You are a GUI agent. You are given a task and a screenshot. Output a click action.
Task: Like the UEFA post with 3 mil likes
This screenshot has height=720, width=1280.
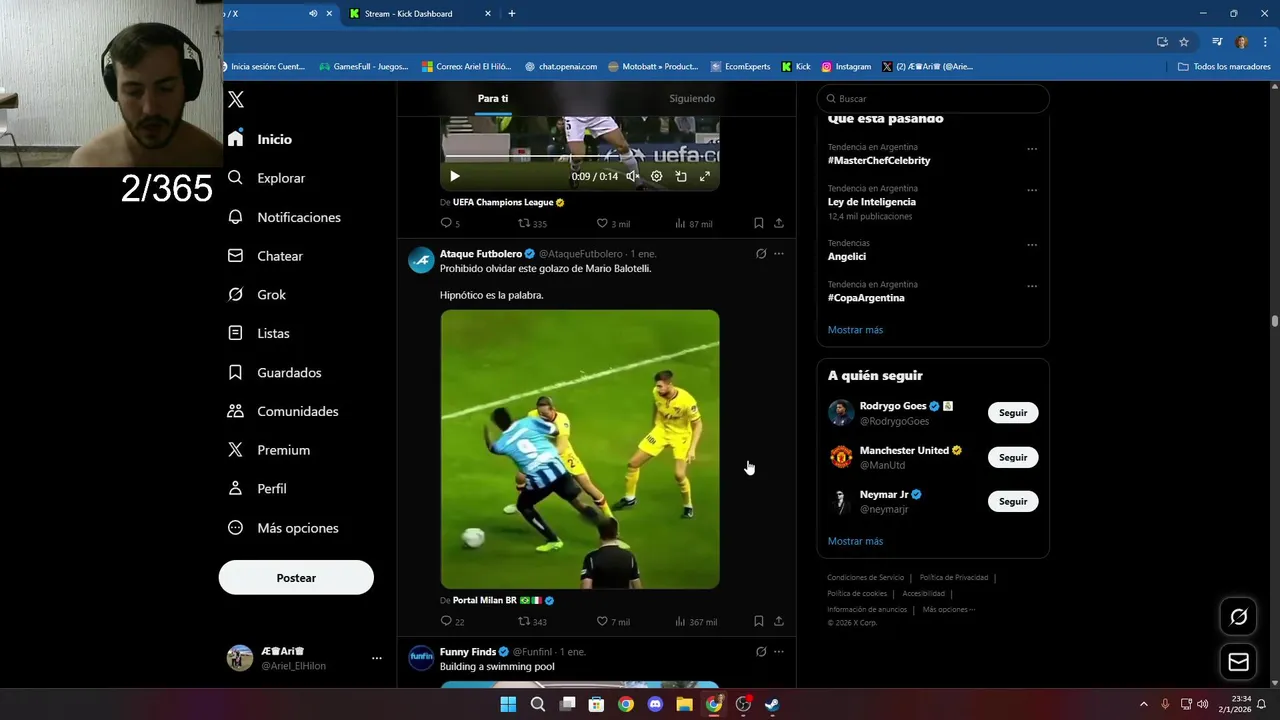pyautogui.click(x=613, y=223)
